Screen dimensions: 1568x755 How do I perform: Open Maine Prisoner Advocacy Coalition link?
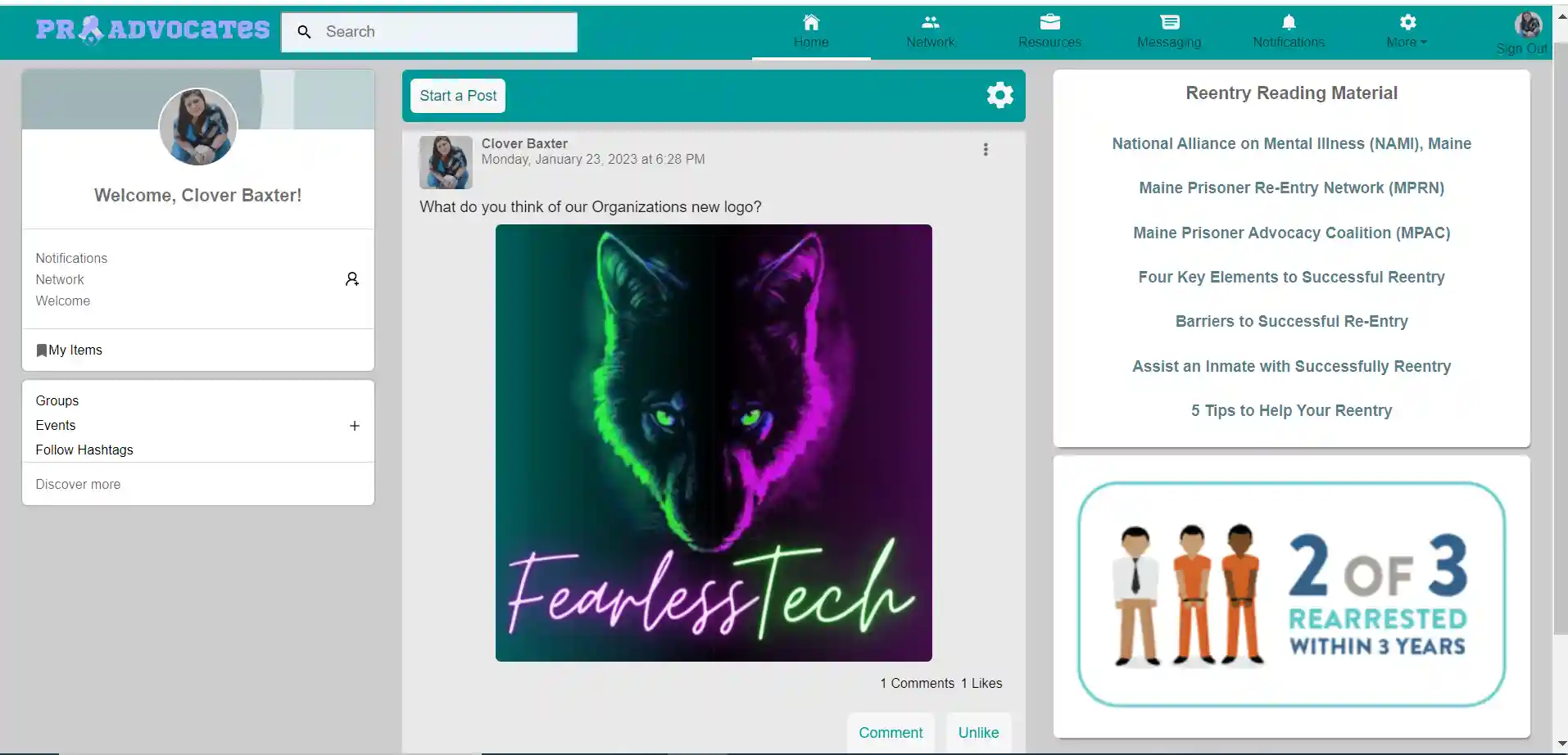[x=1291, y=233]
